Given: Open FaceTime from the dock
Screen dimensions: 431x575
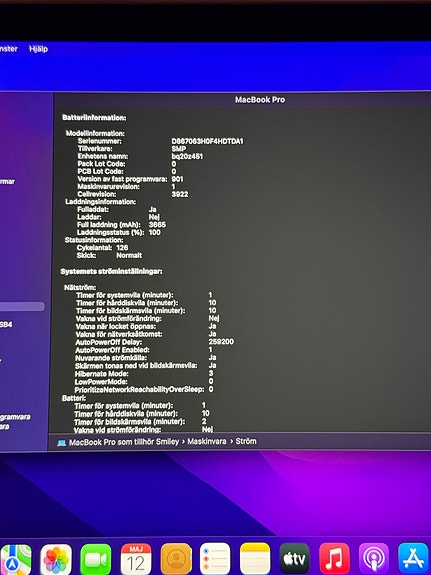Looking at the screenshot, I should [96, 559].
